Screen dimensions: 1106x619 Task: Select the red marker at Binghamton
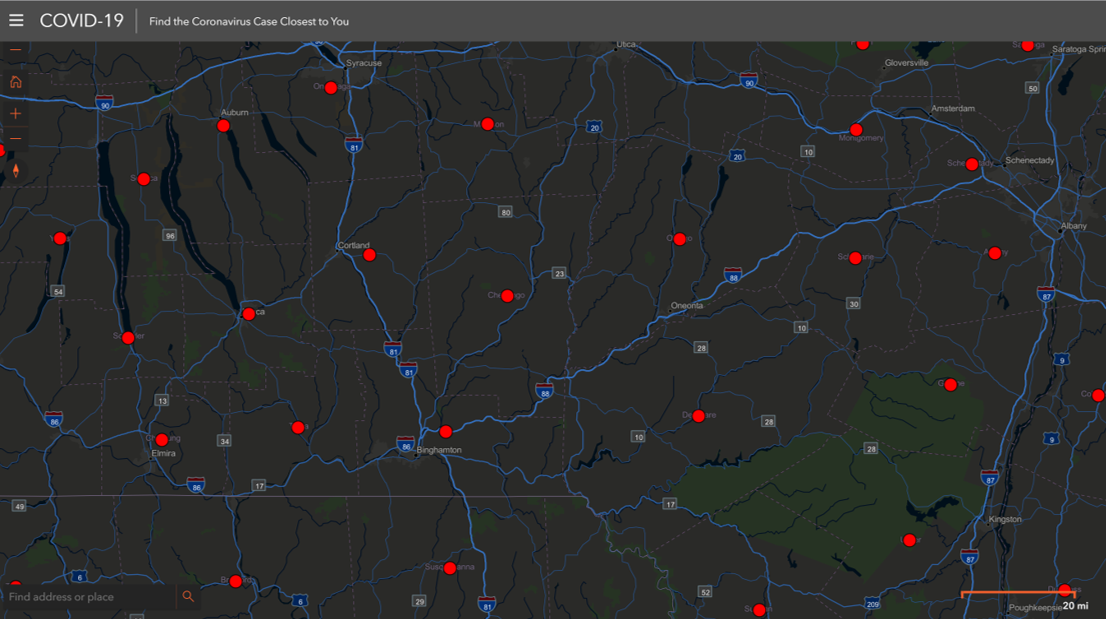pyautogui.click(x=446, y=432)
